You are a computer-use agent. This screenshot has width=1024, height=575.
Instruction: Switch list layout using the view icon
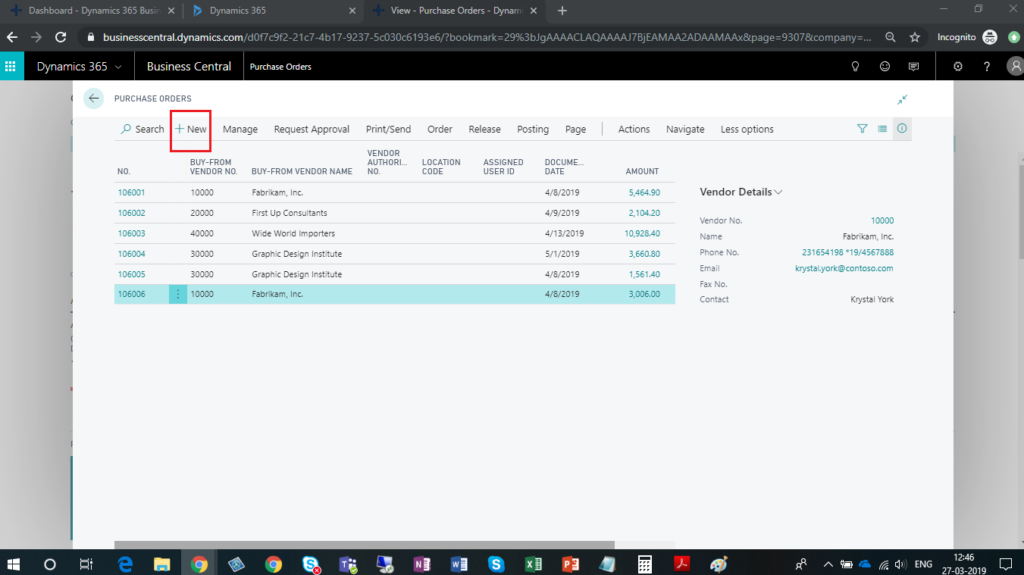[882, 129]
